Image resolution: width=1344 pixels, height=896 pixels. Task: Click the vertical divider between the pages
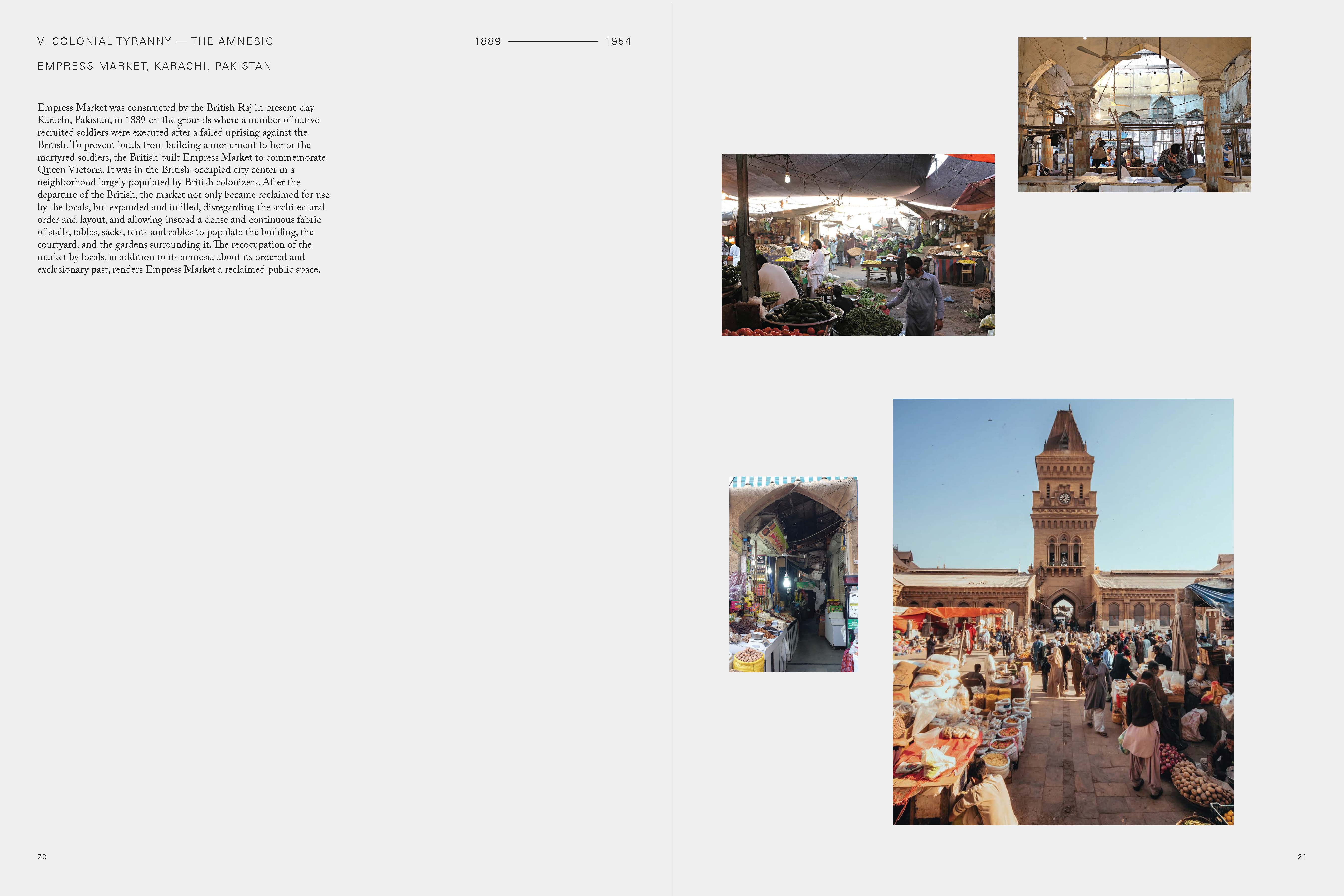click(672, 448)
